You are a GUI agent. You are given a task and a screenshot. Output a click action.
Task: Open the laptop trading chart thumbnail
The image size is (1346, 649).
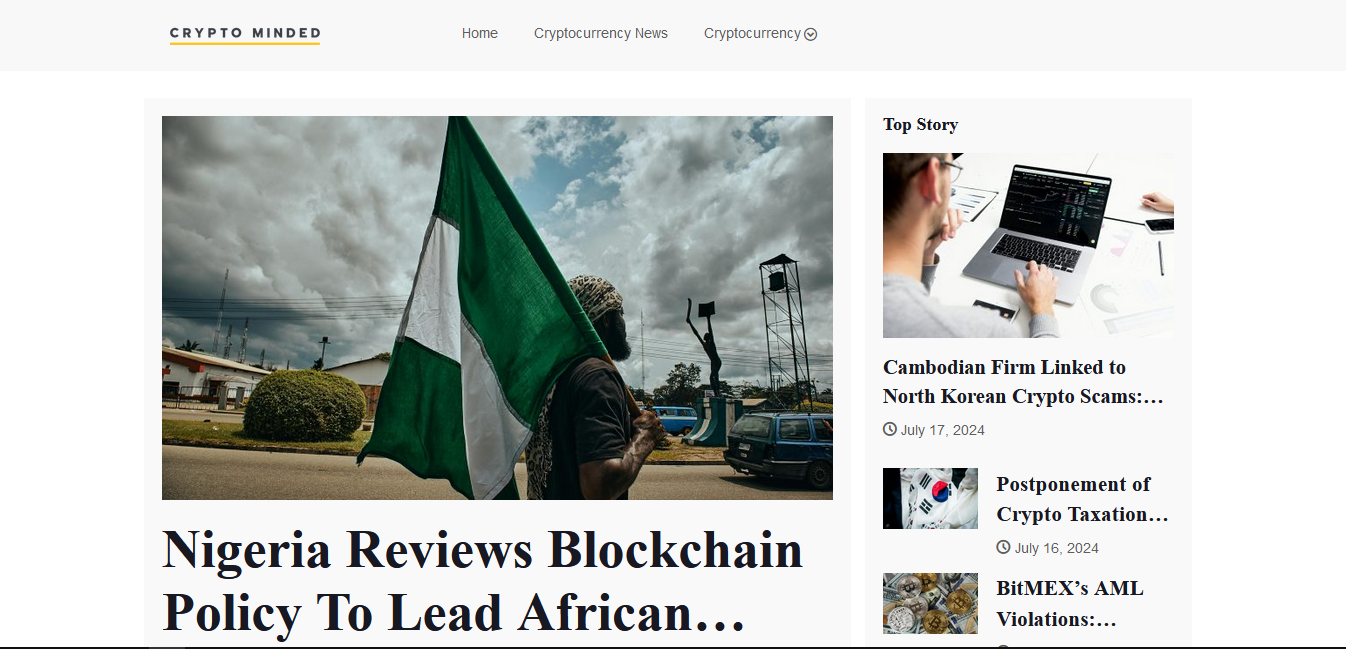click(1028, 245)
